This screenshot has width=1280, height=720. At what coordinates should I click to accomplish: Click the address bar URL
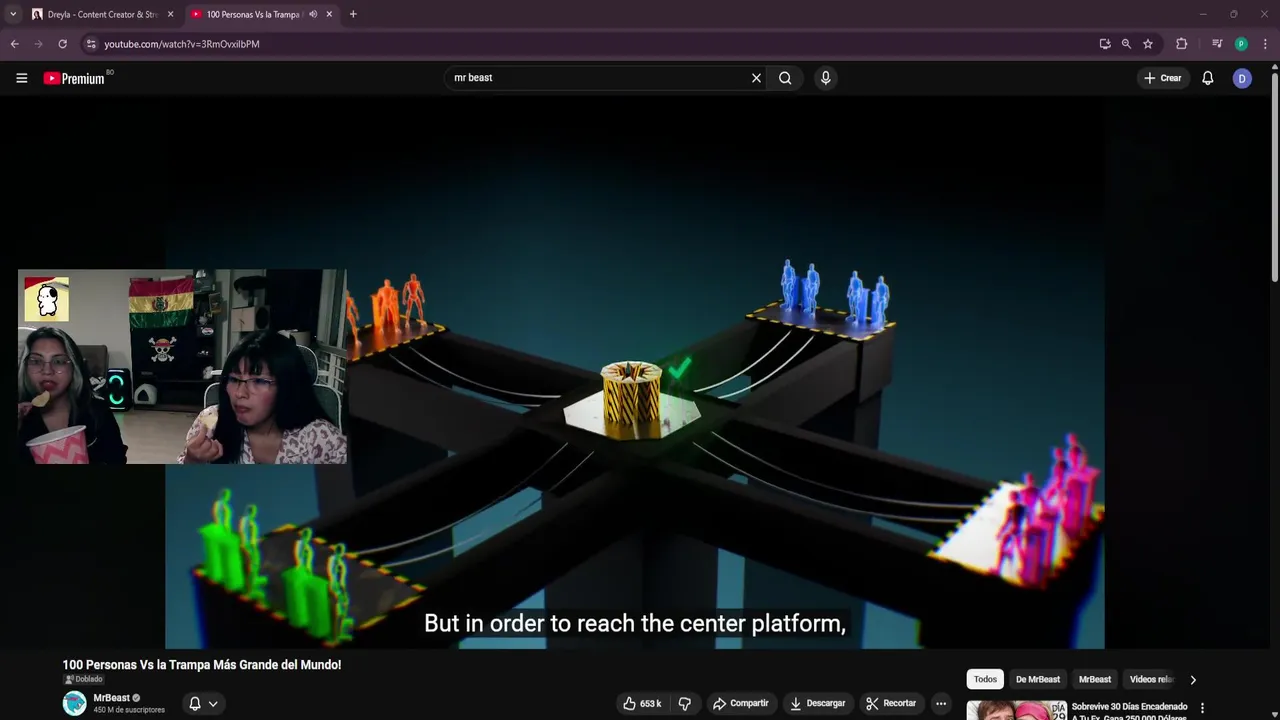pyautogui.click(x=182, y=44)
